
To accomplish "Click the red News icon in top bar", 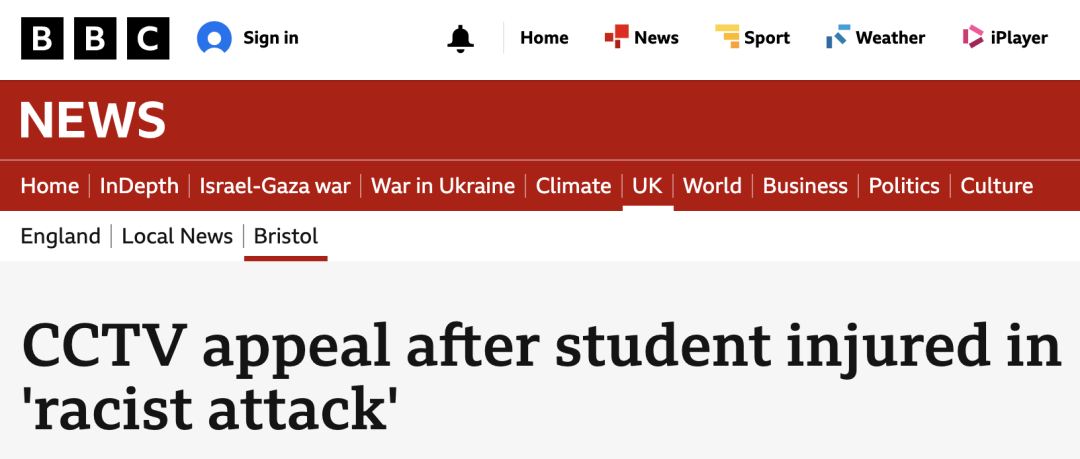I will [x=616, y=38].
